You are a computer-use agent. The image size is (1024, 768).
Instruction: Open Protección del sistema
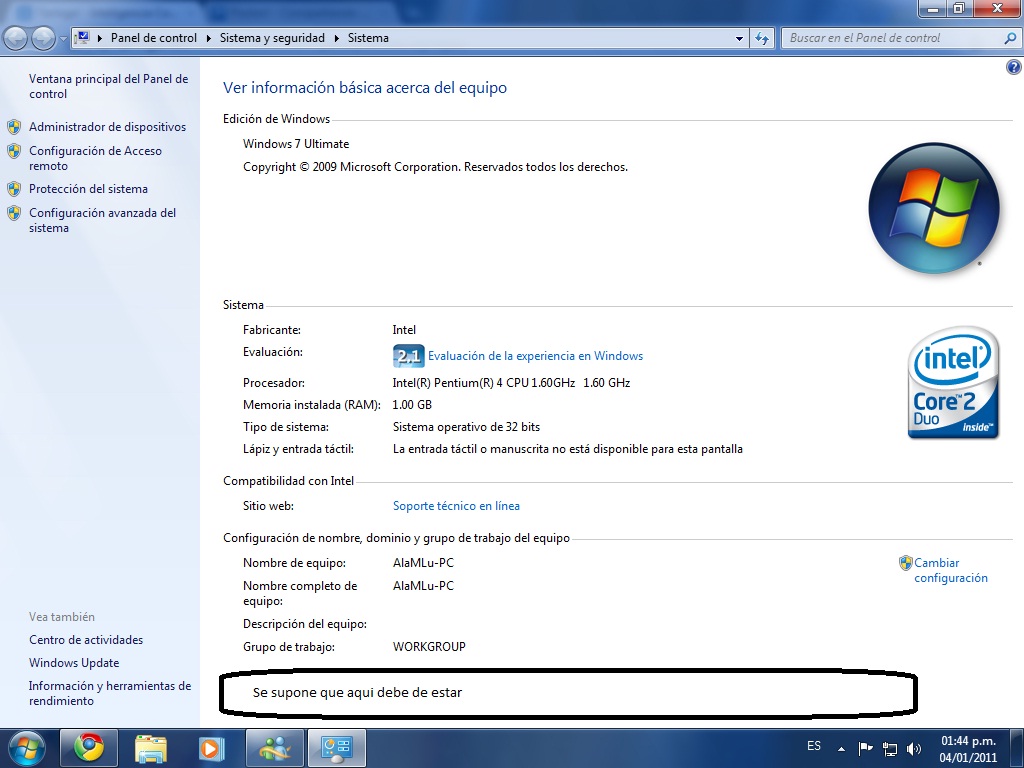pyautogui.click(x=88, y=189)
